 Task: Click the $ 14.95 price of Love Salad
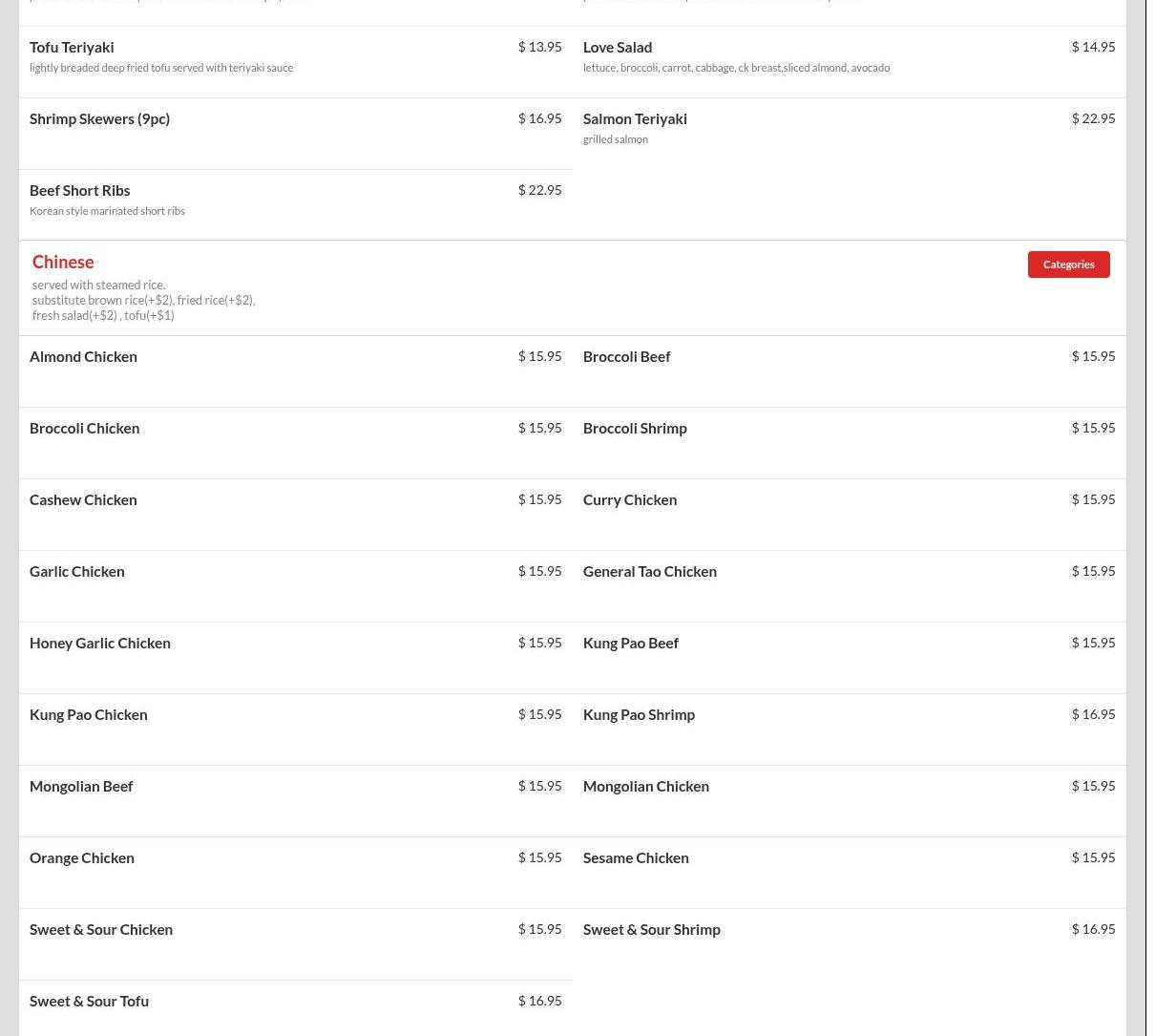click(1093, 47)
